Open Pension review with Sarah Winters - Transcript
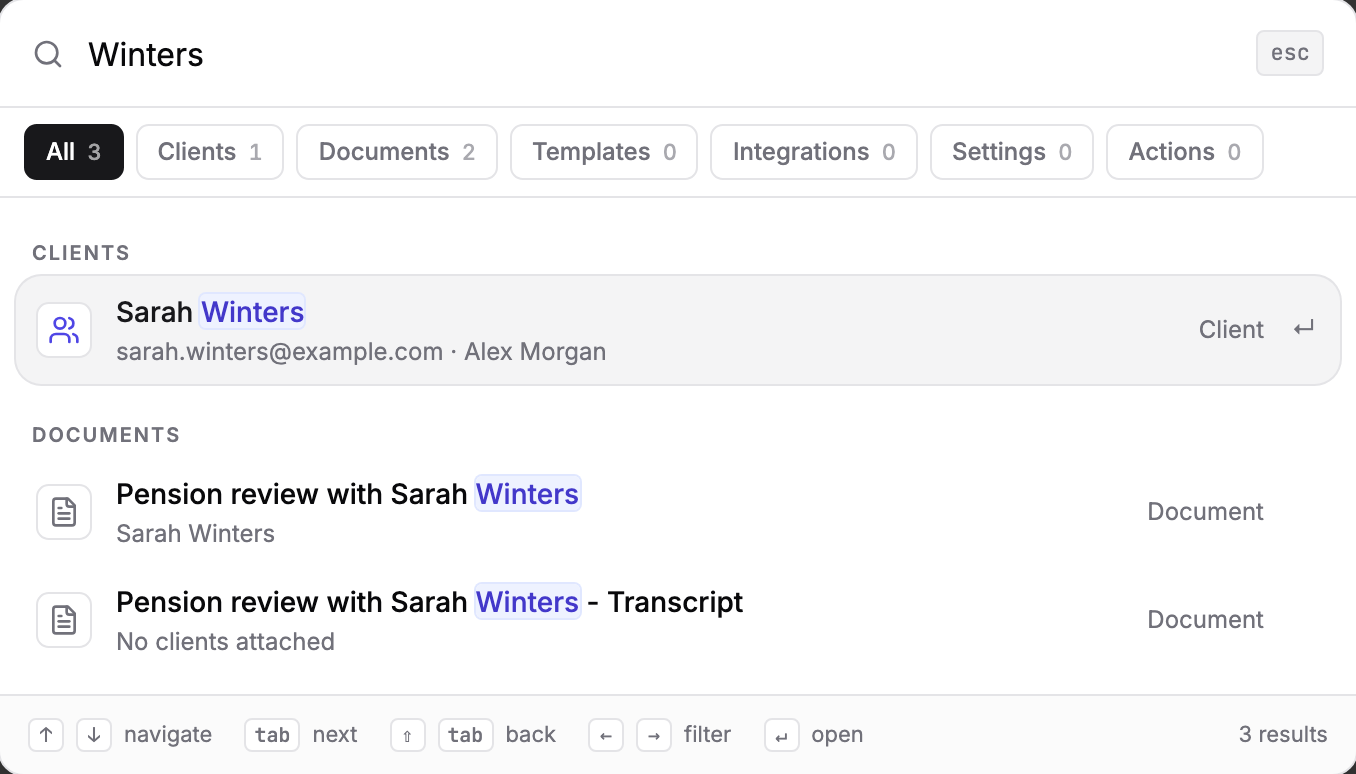Image resolution: width=1356 pixels, height=774 pixels. click(x=678, y=620)
